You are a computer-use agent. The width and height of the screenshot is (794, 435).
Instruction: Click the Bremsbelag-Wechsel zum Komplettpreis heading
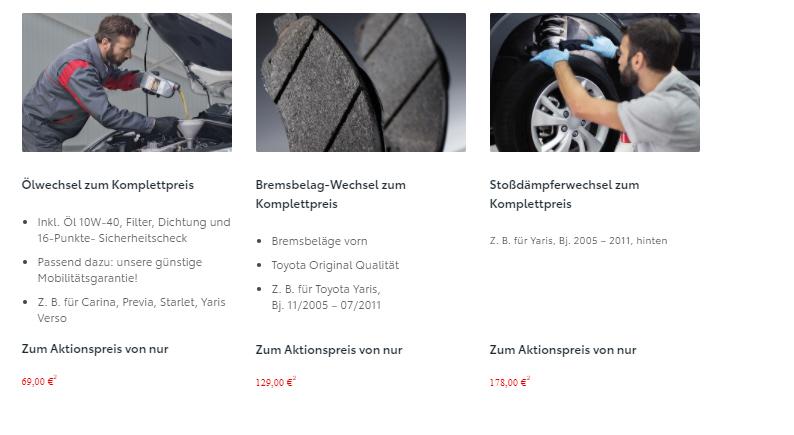[x=331, y=194]
